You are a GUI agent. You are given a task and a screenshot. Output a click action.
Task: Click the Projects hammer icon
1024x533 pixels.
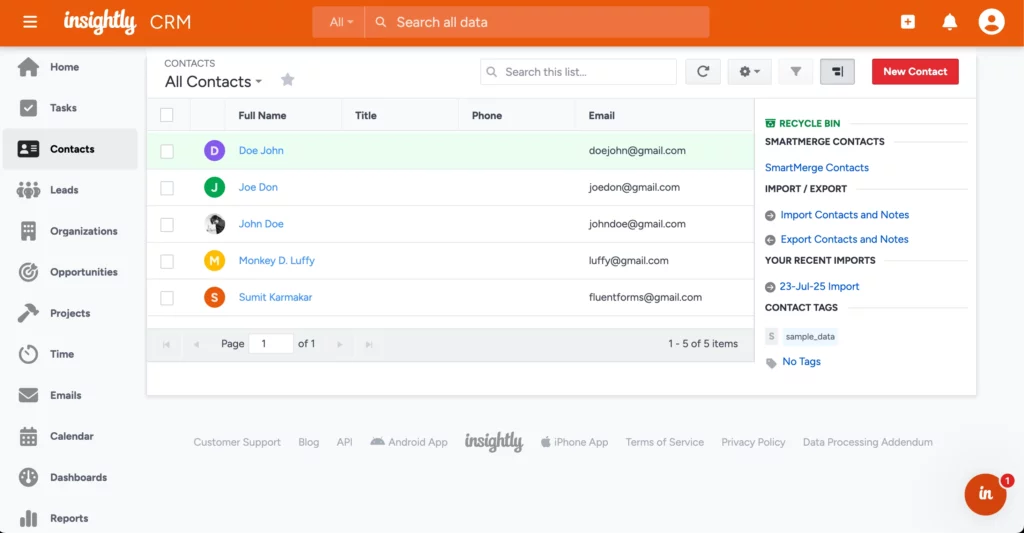point(28,313)
